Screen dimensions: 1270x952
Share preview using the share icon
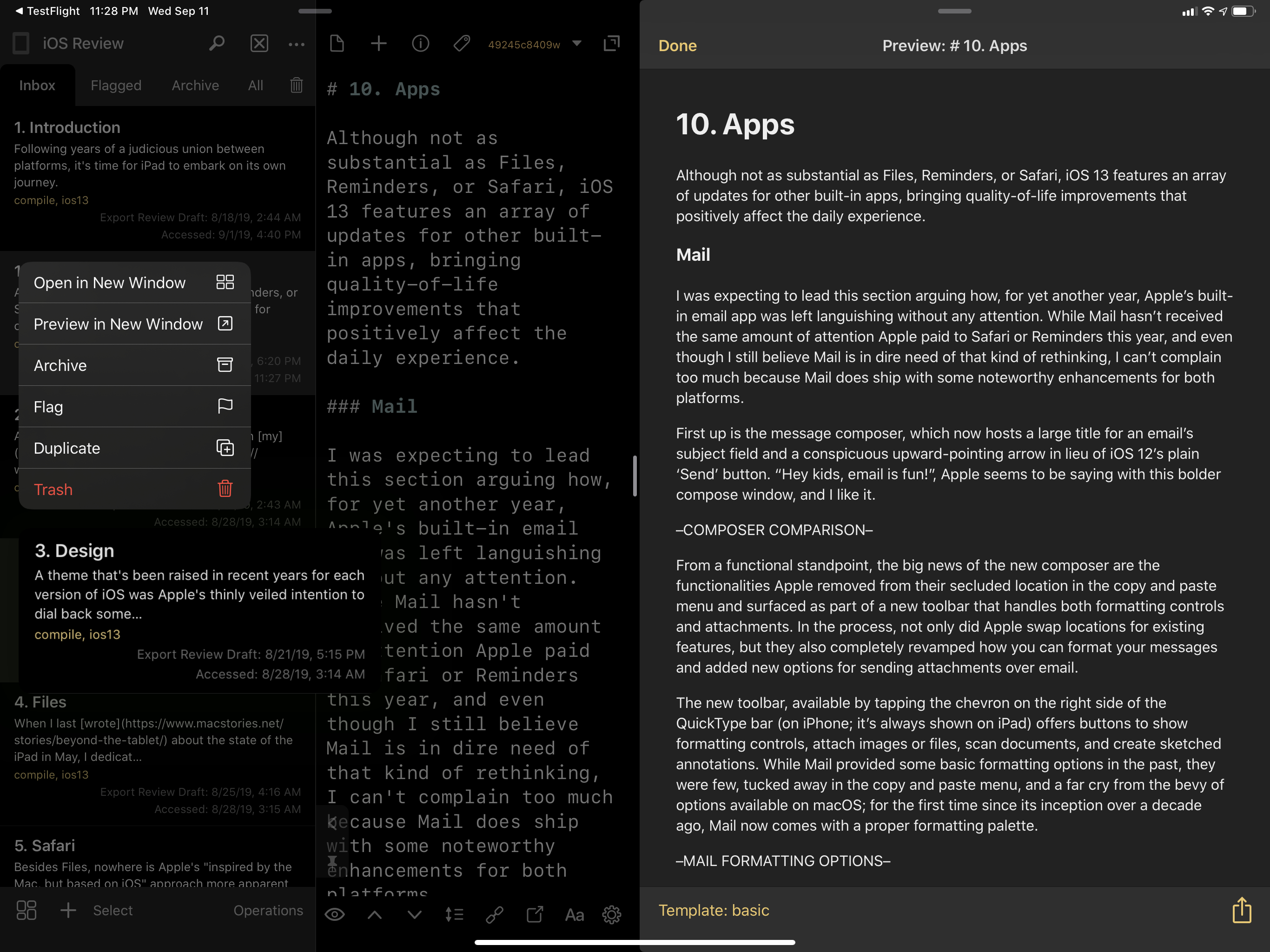(1242, 910)
